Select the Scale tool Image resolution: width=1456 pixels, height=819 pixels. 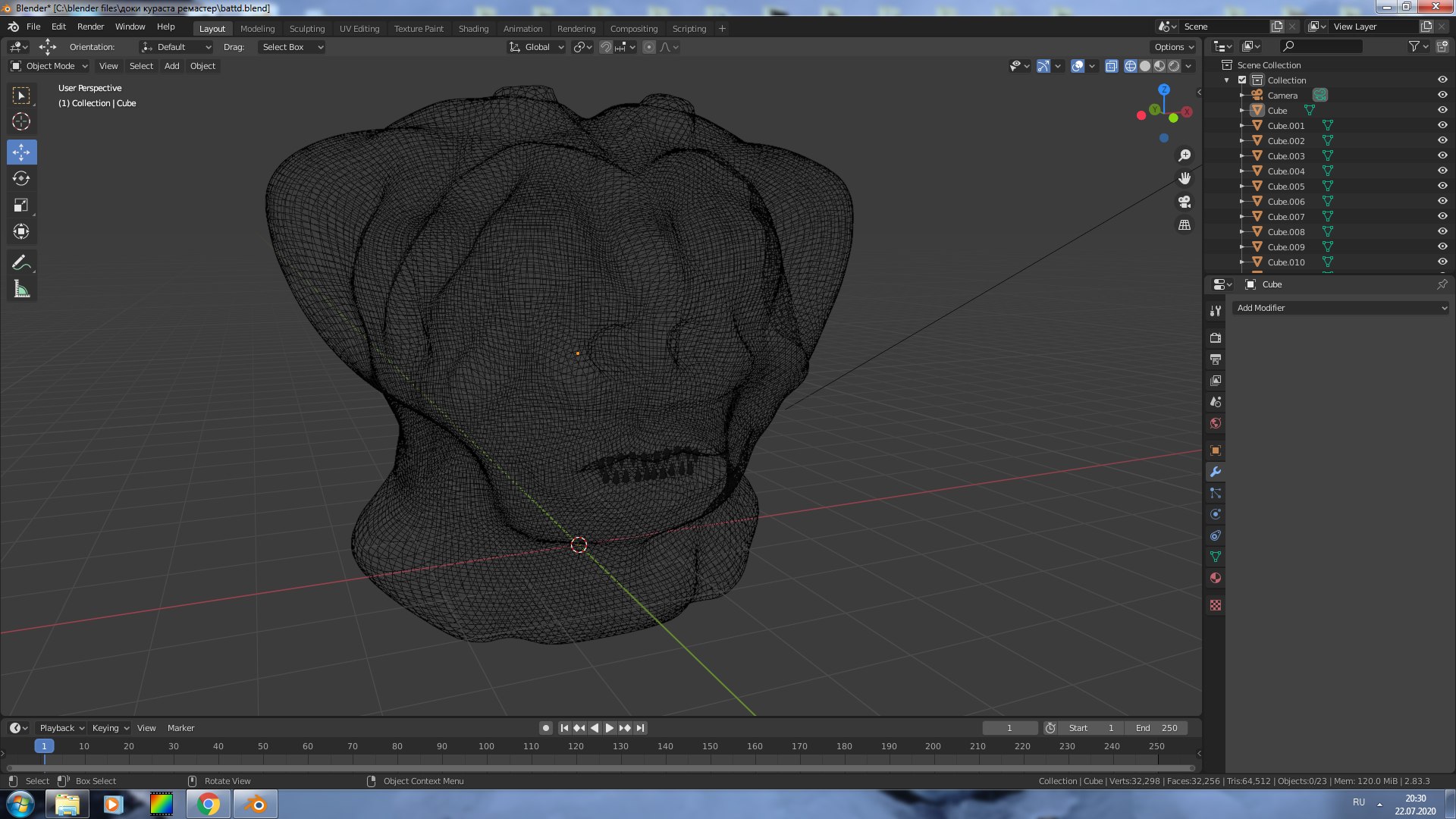tap(21, 206)
